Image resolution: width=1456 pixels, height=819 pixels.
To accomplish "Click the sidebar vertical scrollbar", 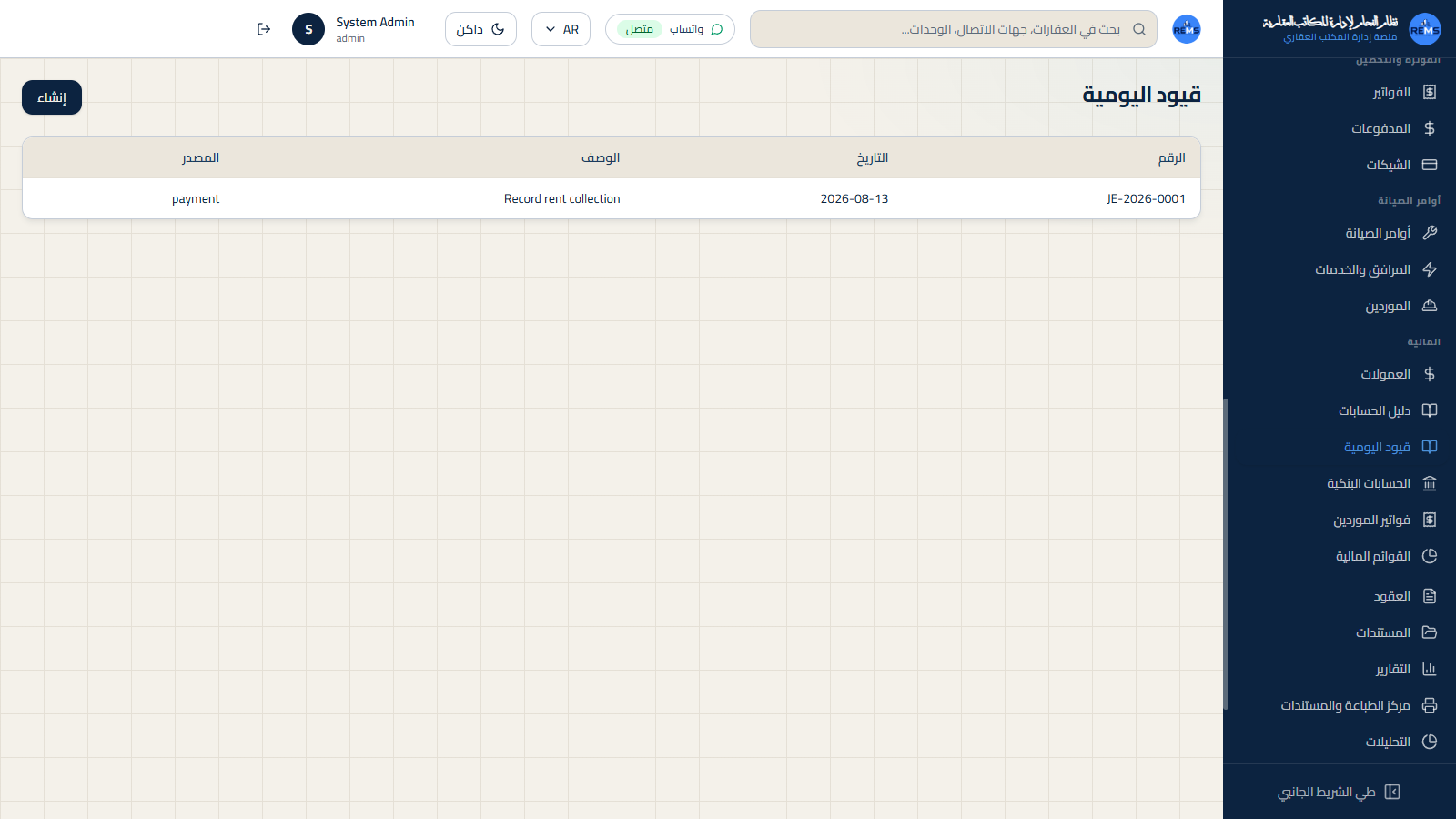I will coord(1226,553).
